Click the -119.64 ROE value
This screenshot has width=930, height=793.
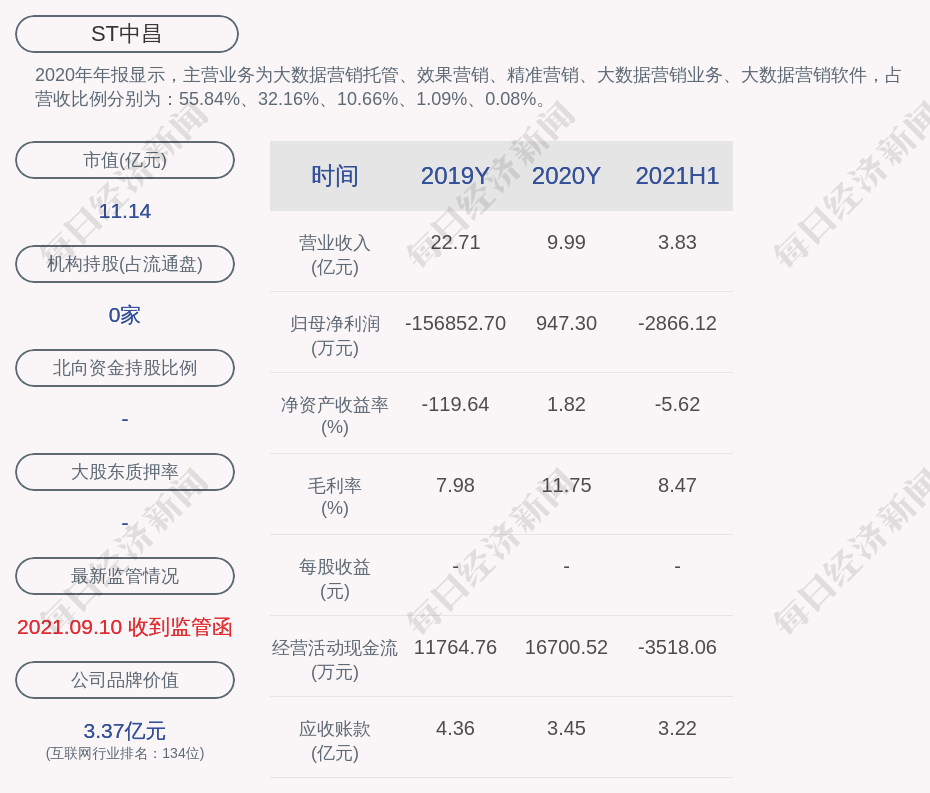click(455, 405)
